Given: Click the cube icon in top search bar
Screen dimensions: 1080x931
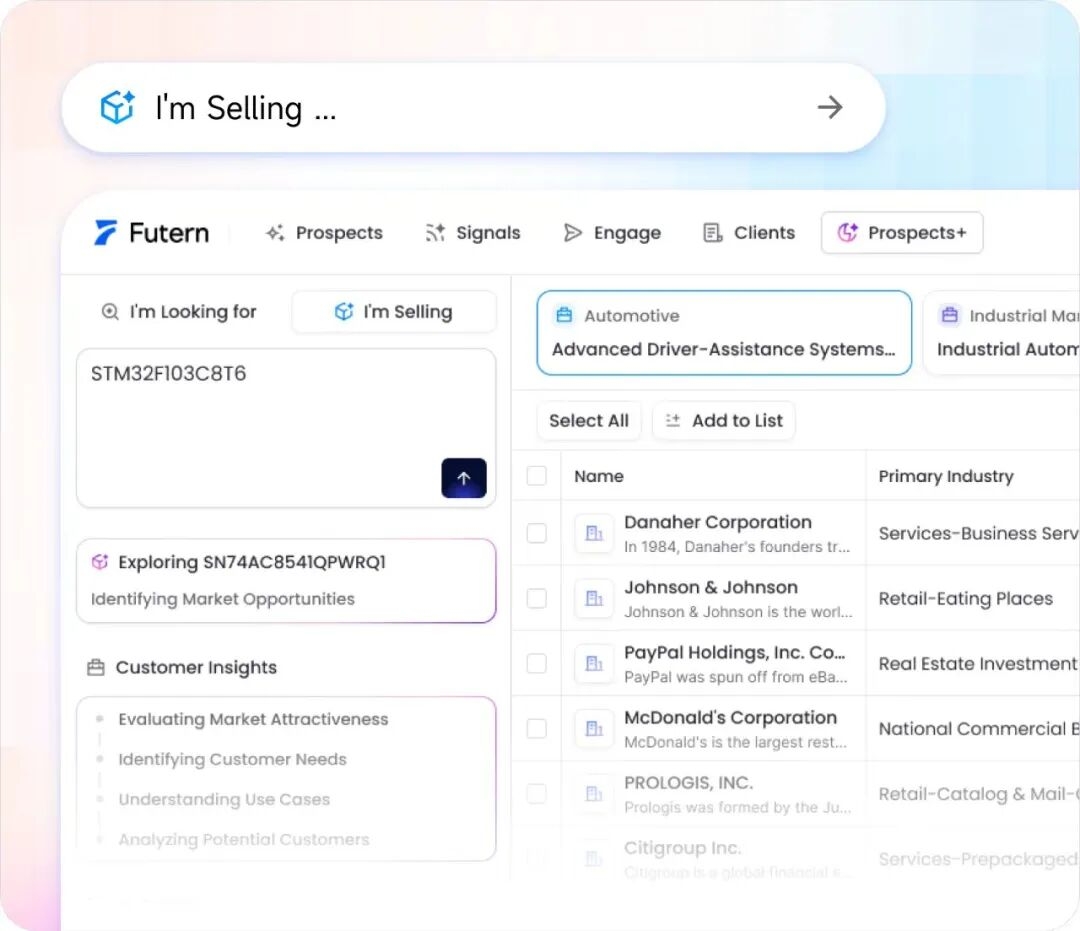Looking at the screenshot, I should pyautogui.click(x=117, y=108).
